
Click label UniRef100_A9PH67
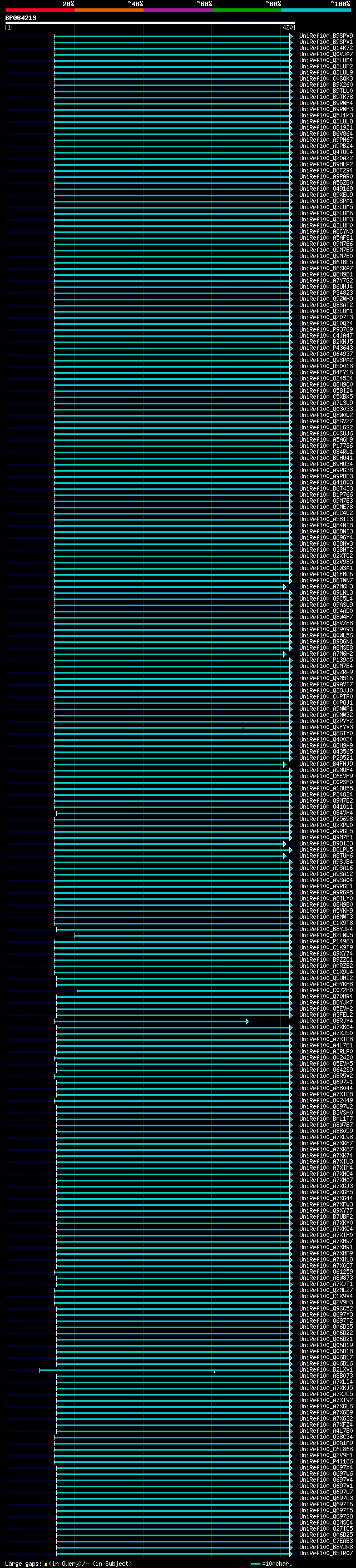(x=325, y=140)
